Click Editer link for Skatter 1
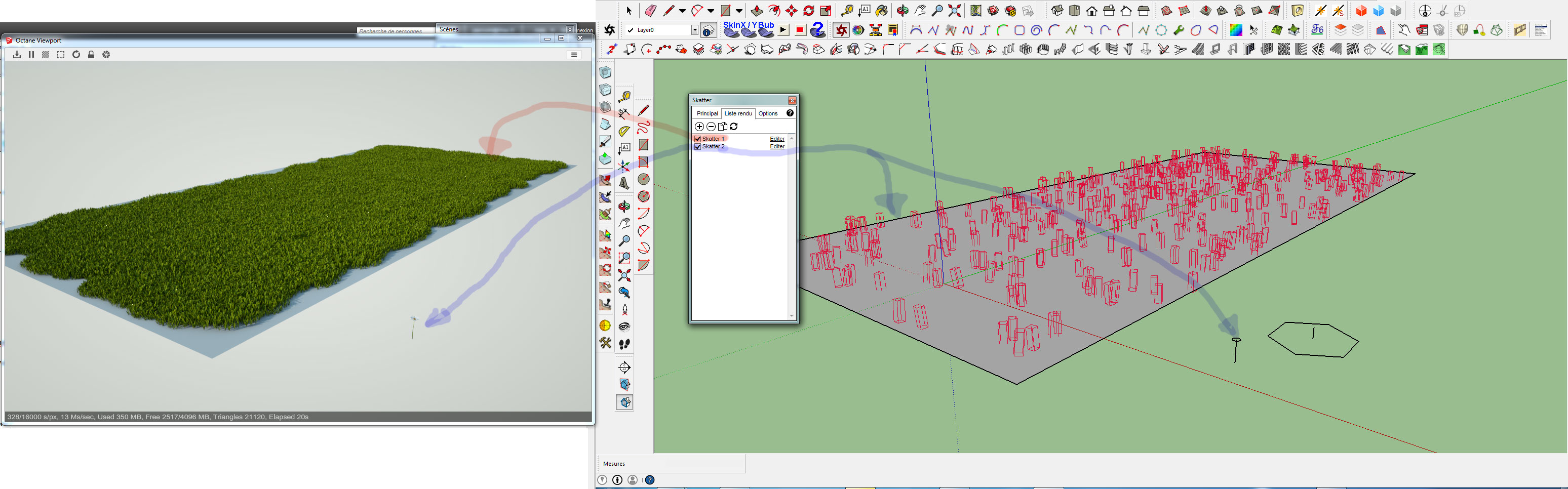 [777, 139]
